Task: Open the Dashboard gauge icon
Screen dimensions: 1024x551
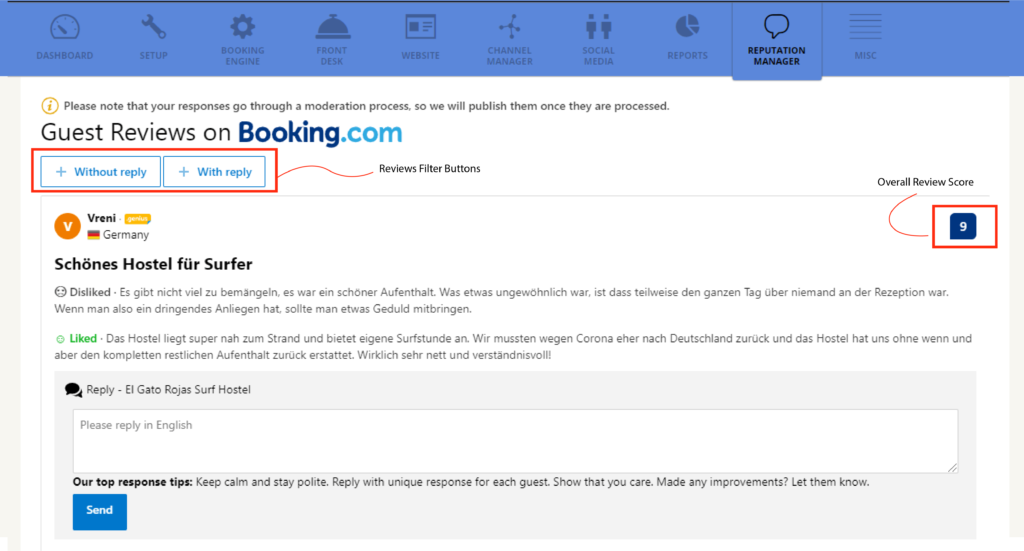Action: pyautogui.click(x=65, y=28)
